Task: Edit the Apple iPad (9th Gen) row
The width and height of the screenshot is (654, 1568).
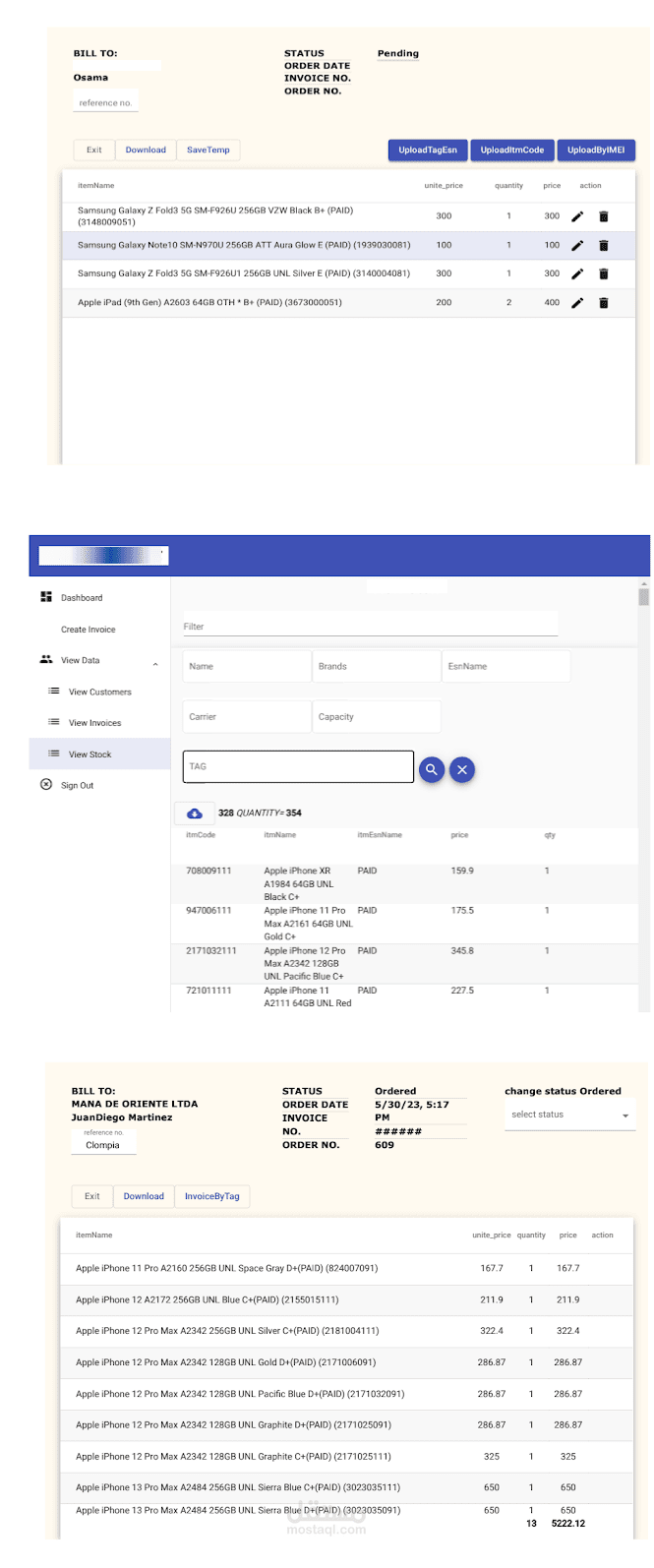Action: tap(577, 303)
